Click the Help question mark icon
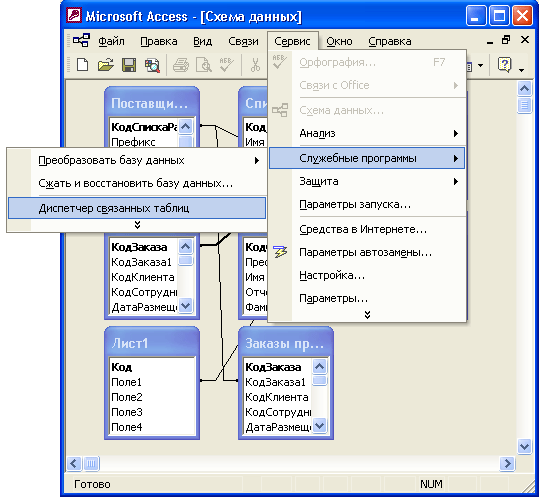This screenshot has width=539, height=497. pos(504,65)
